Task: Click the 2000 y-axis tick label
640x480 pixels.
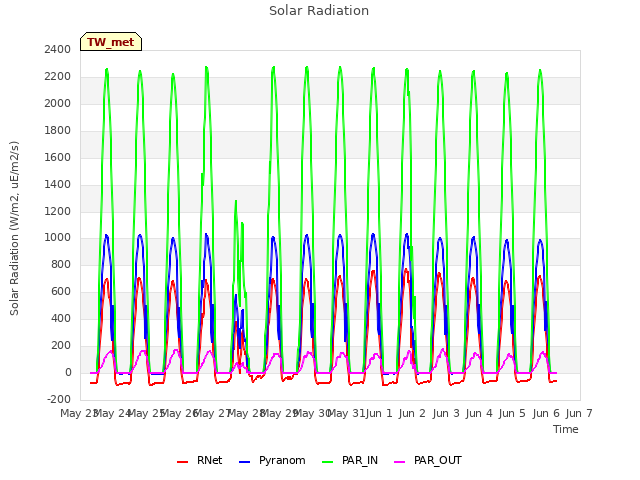Action: [x=58, y=103]
